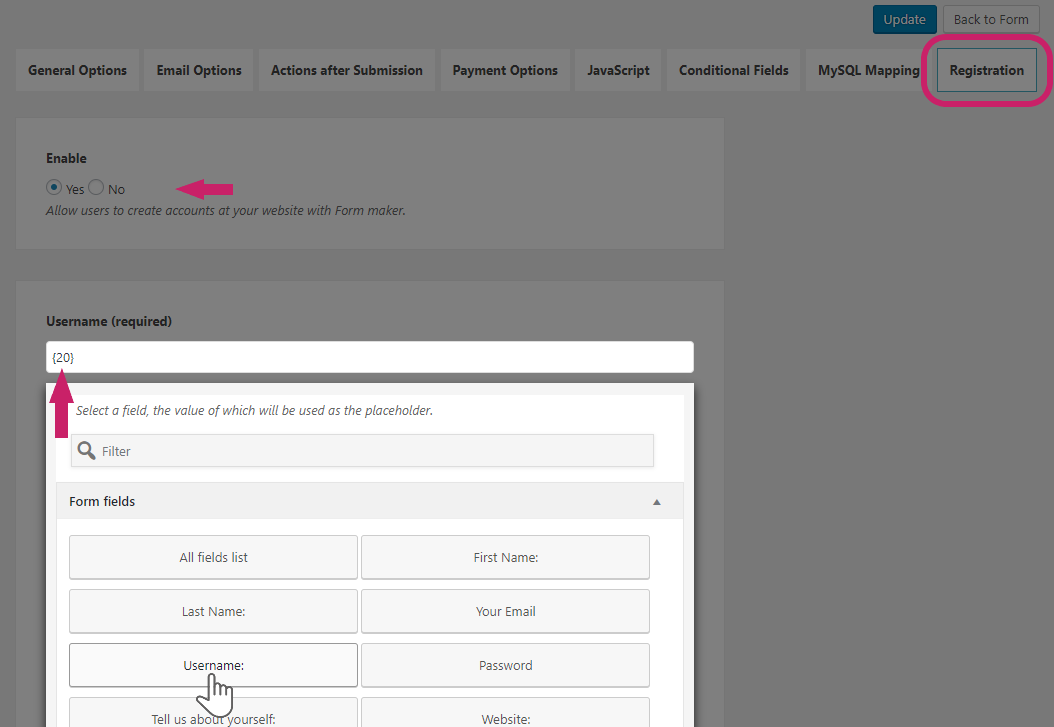This screenshot has height=727, width=1054.
Task: Select the Website: field button
Action: [x=505, y=713]
